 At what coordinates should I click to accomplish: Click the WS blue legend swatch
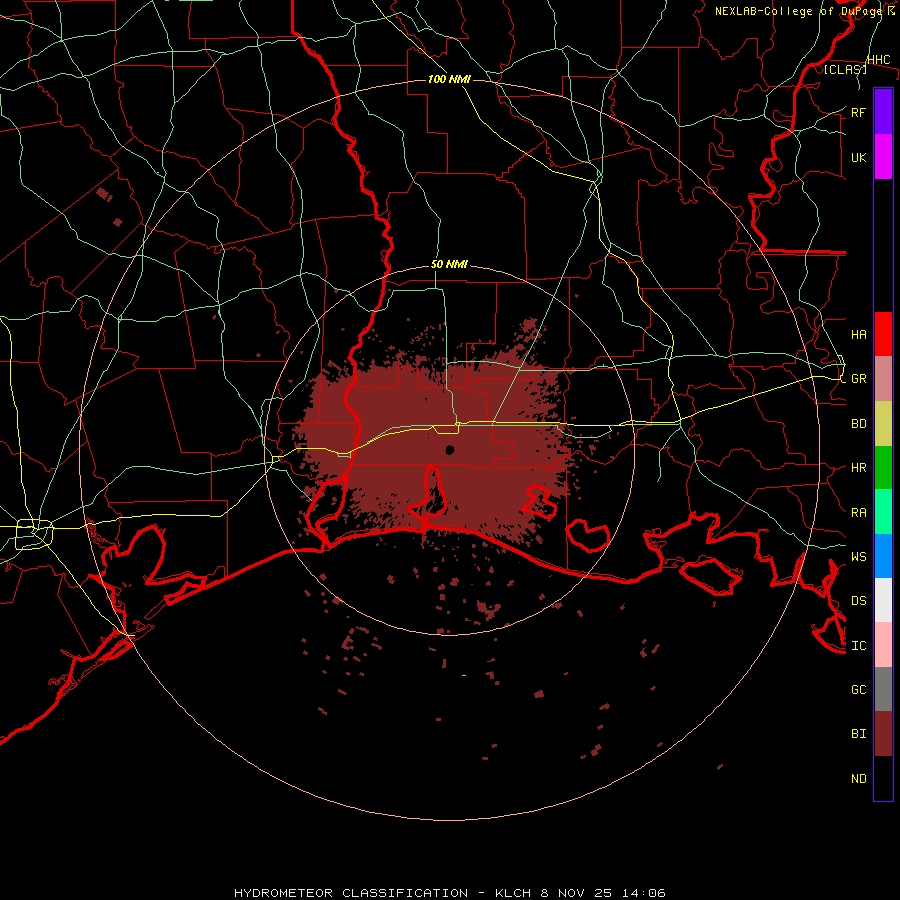pyautogui.click(x=883, y=556)
